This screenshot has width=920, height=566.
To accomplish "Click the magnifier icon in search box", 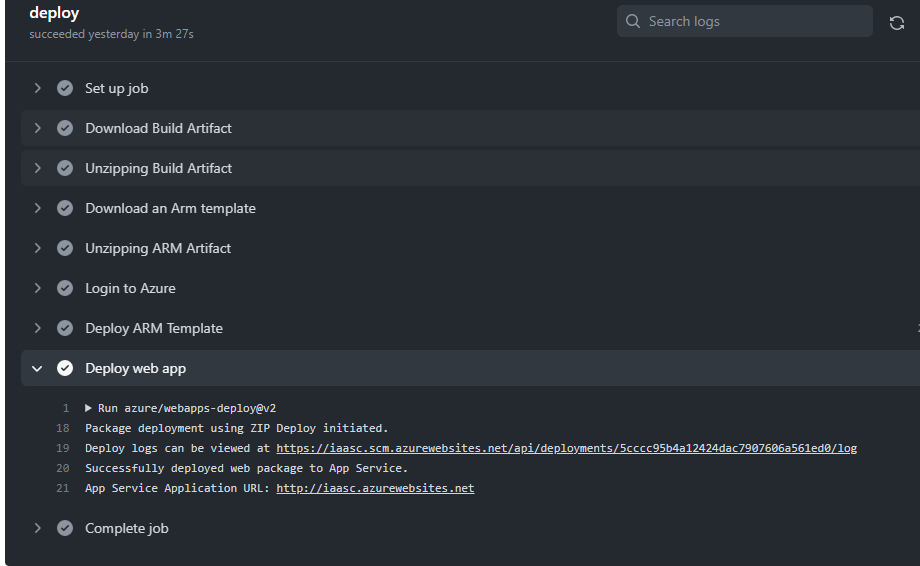I will pyautogui.click(x=633, y=21).
